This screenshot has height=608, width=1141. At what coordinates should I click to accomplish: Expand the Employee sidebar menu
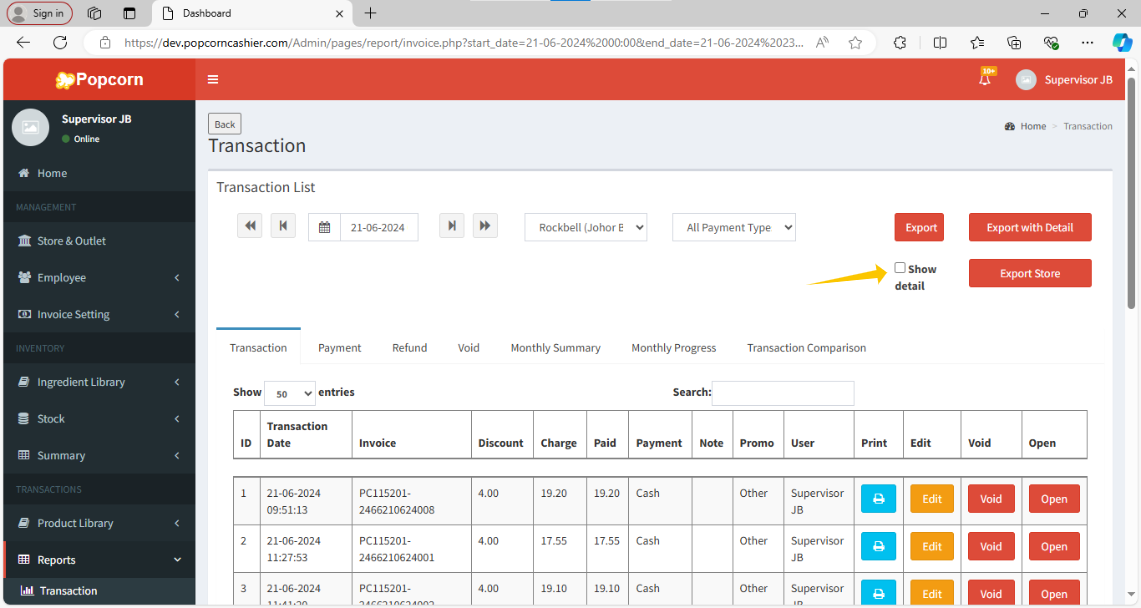(x=99, y=278)
